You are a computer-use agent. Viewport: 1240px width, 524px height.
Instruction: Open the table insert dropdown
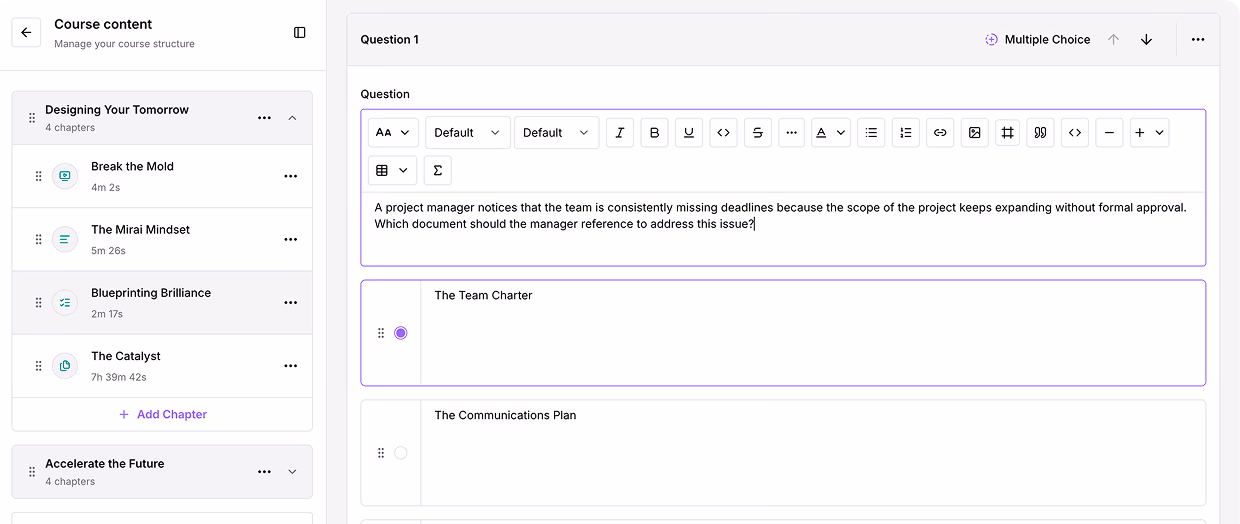393,171
